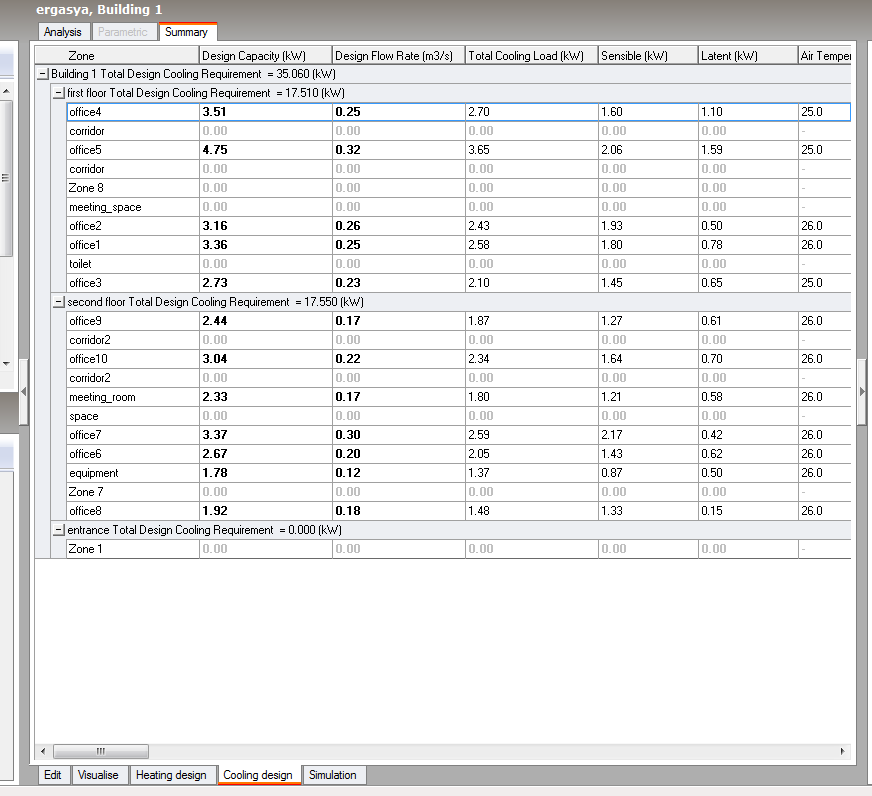This screenshot has width=872, height=796.
Task: Collapse the left panel using arrow handle
Action: (x=23, y=392)
